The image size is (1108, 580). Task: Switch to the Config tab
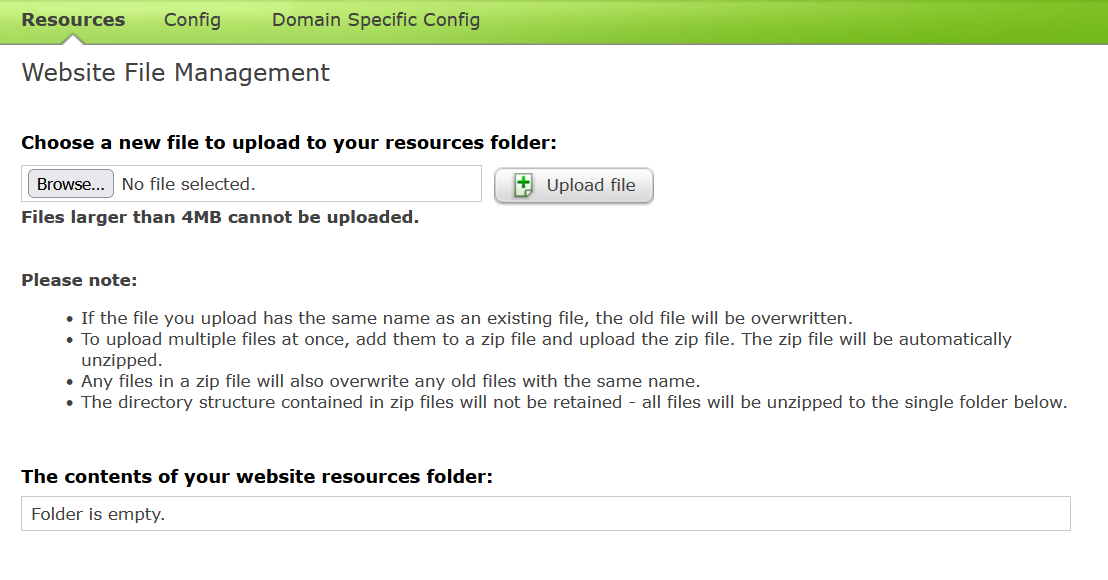192,20
